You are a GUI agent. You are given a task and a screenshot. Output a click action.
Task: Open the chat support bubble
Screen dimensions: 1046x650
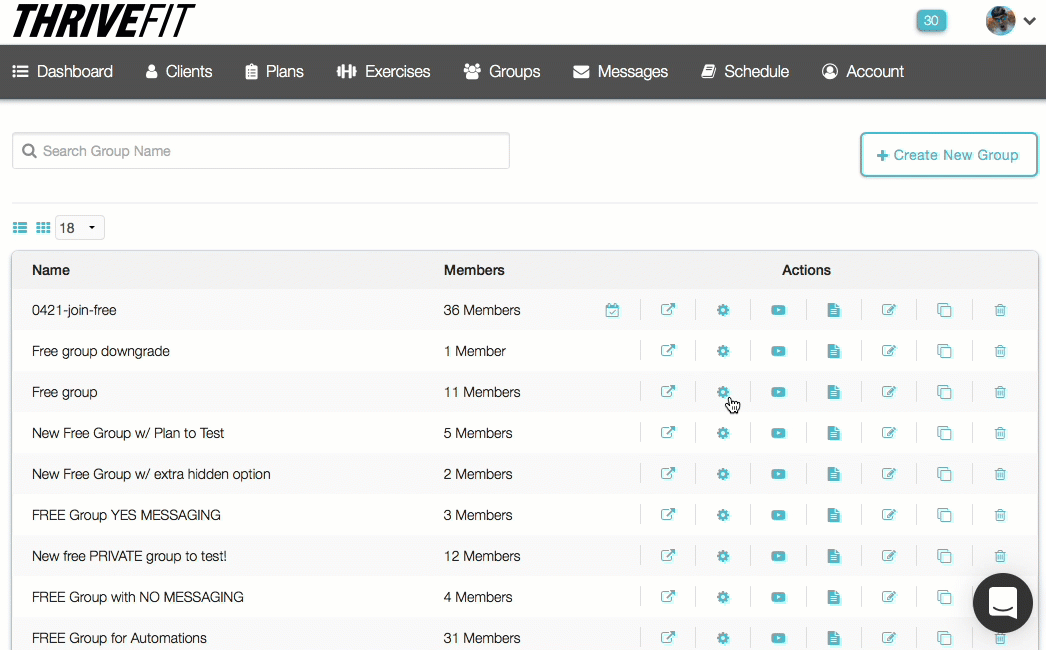[1002, 603]
